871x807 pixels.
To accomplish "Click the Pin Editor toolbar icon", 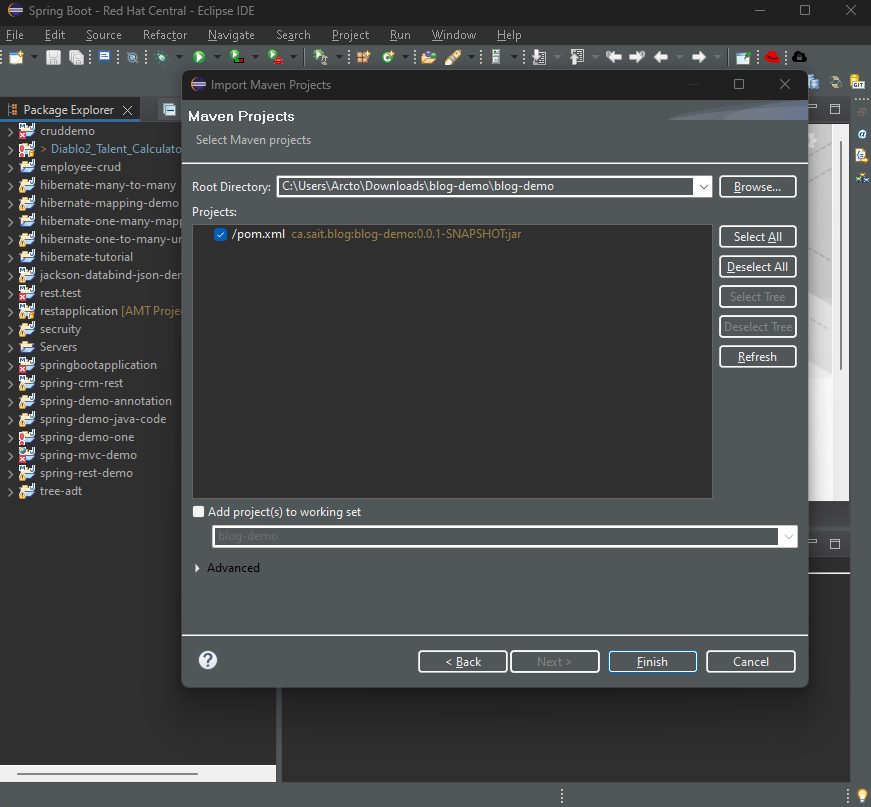I will pyautogui.click(x=743, y=57).
